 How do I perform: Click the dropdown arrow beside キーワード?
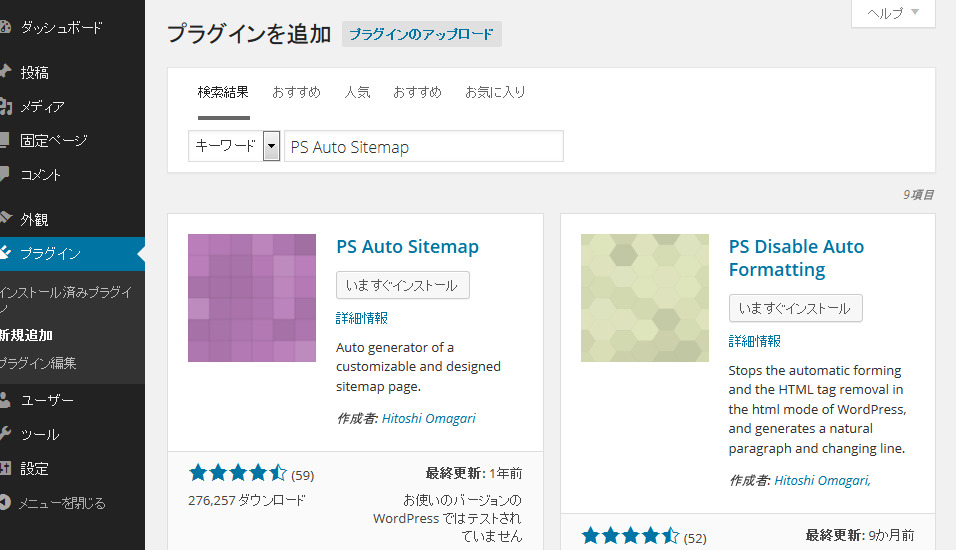click(271, 146)
